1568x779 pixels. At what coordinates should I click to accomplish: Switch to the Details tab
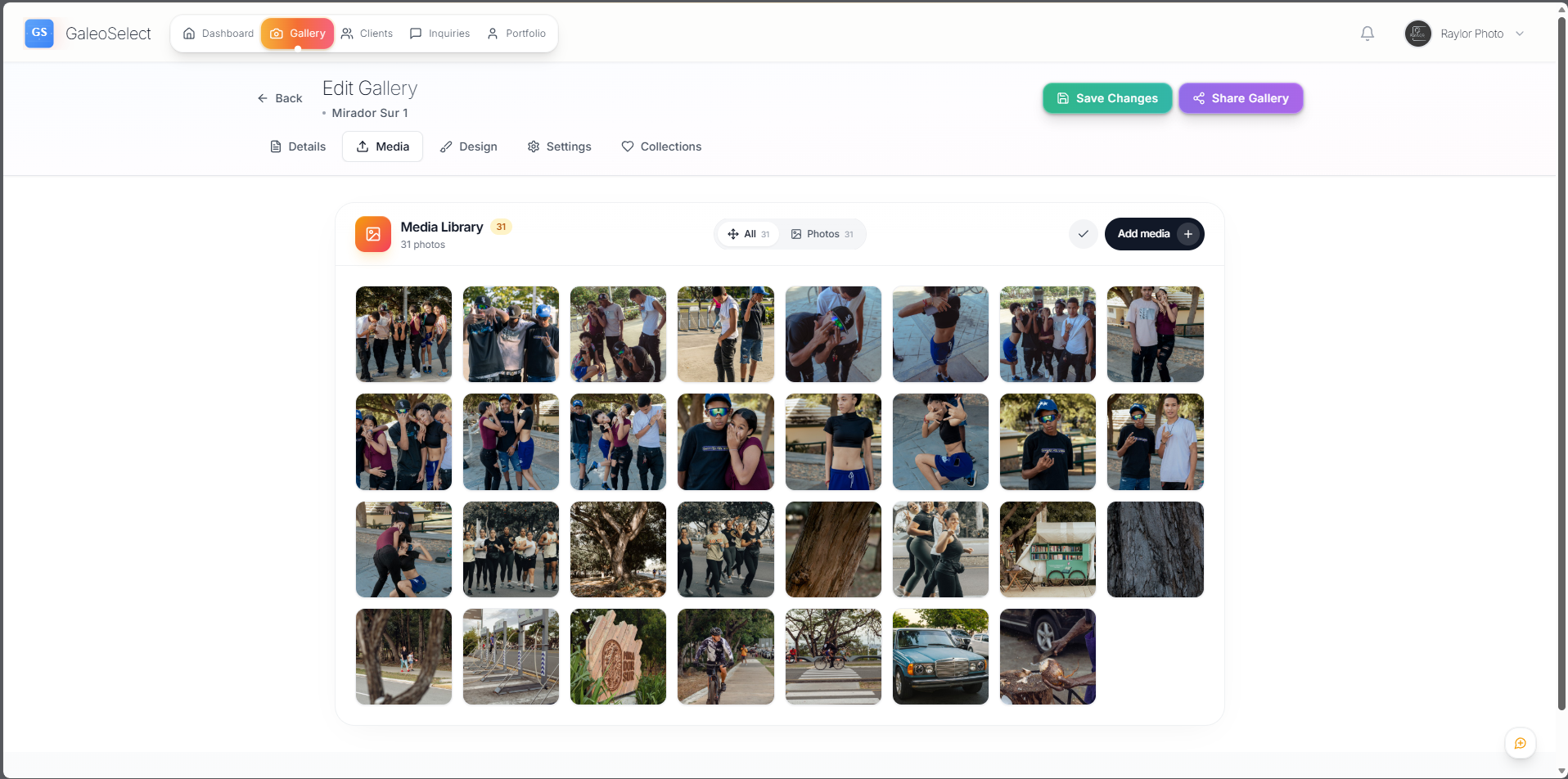point(297,146)
